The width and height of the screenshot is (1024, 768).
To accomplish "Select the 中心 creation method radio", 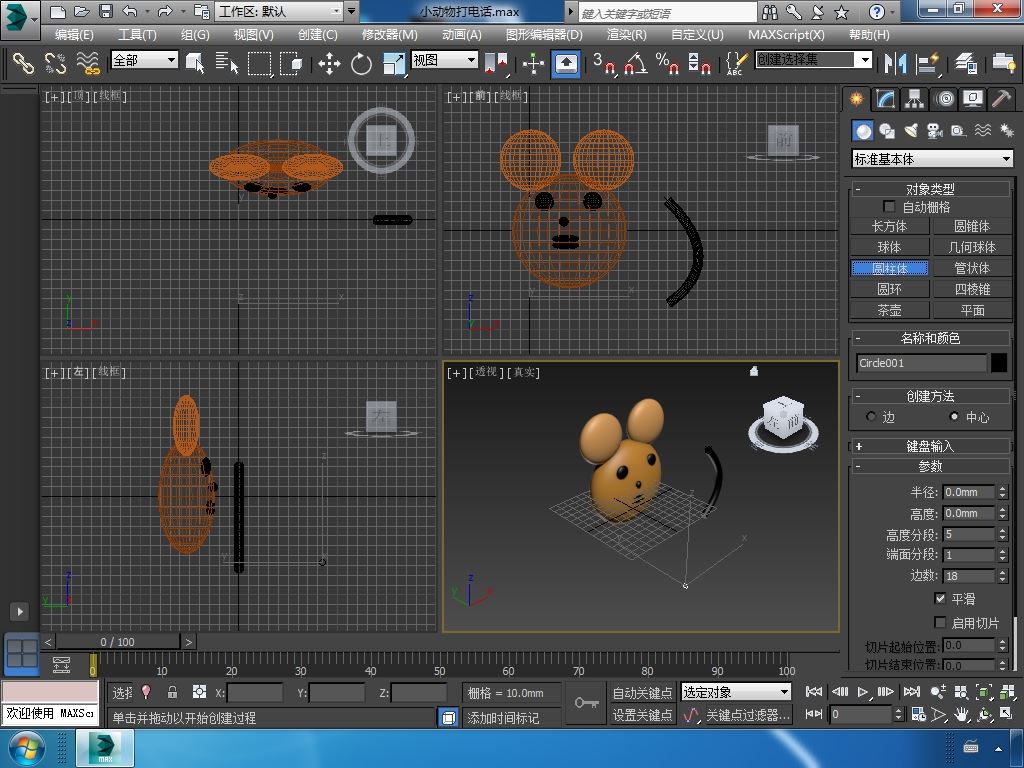I will [x=954, y=417].
